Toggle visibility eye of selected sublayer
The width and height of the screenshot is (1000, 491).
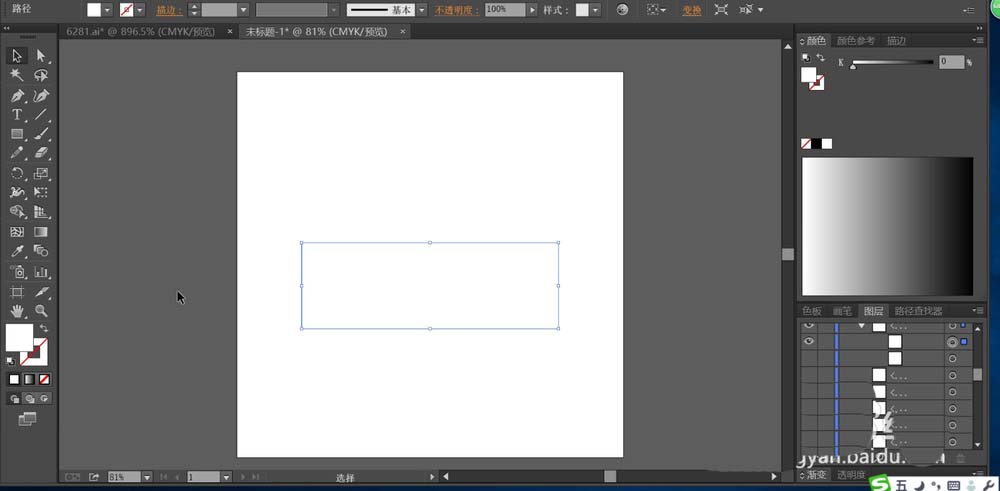click(x=809, y=342)
